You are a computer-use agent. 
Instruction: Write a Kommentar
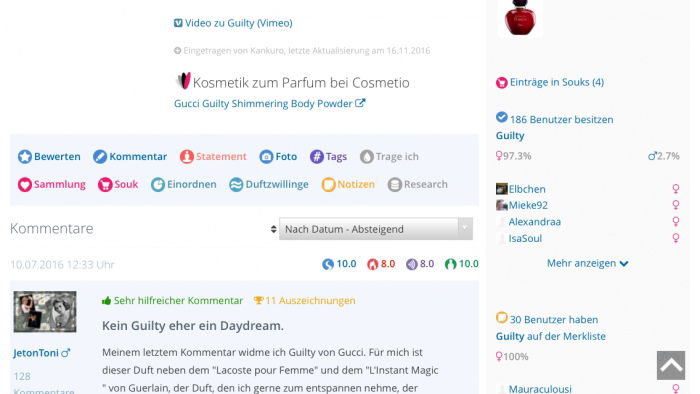coord(138,157)
